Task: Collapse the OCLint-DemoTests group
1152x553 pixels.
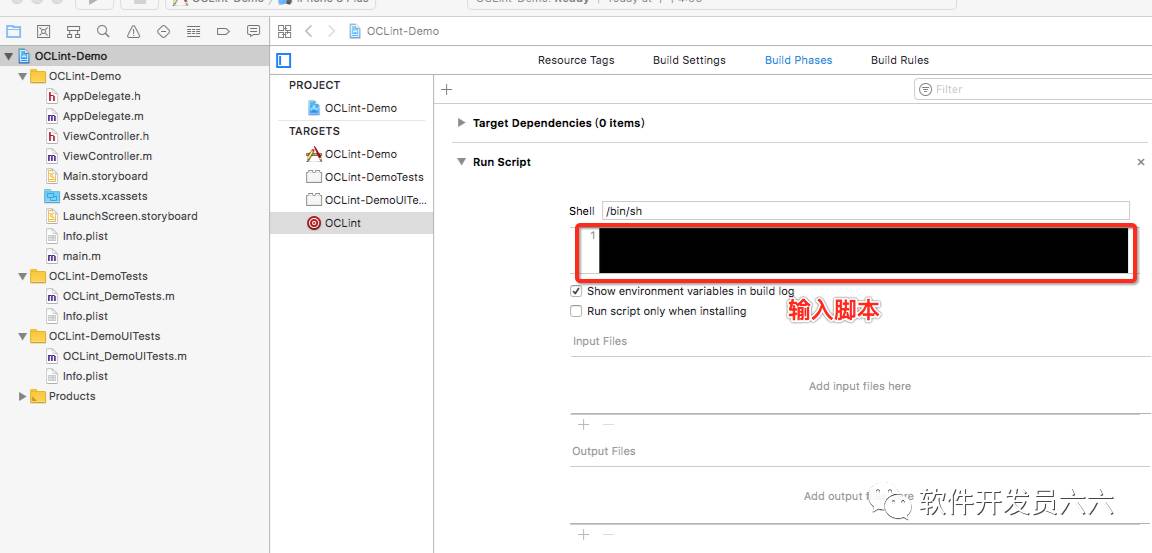Action: pos(22,276)
